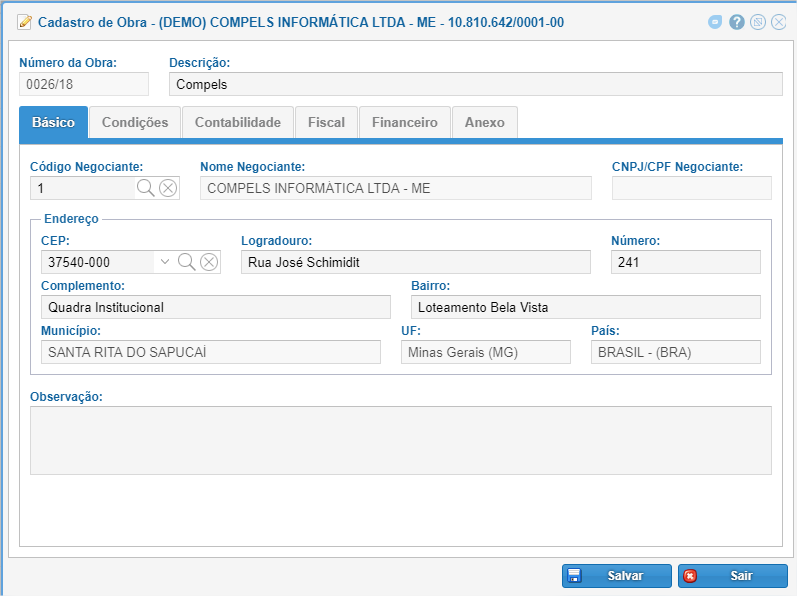
Task: Select the Básico tab
Action: click(53, 122)
